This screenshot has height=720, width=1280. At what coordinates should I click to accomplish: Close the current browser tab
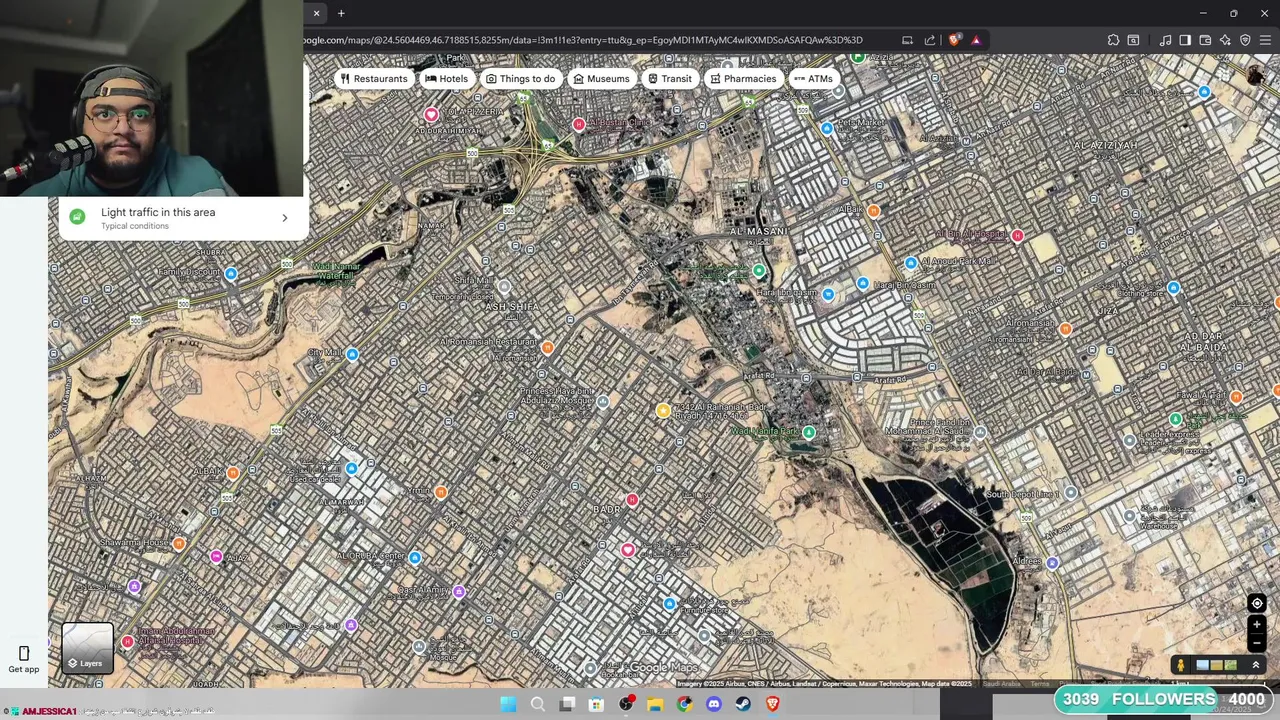pyautogui.click(x=316, y=13)
